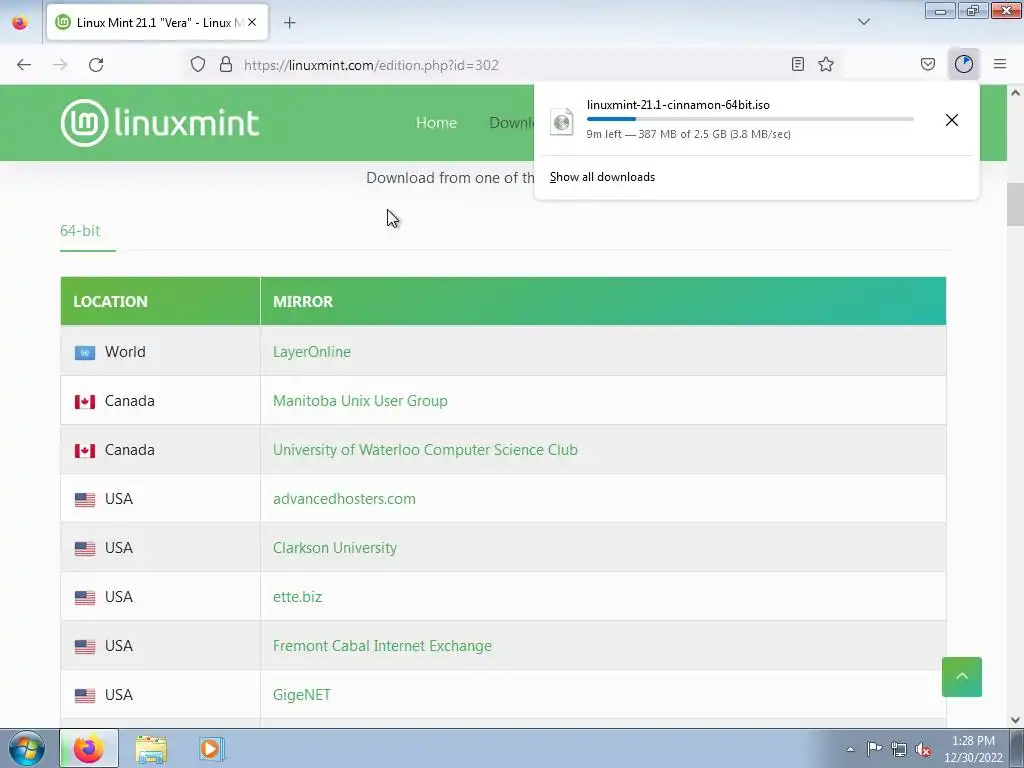Image resolution: width=1024 pixels, height=768 pixels.
Task: Click the muted volume tray icon
Action: [923, 749]
